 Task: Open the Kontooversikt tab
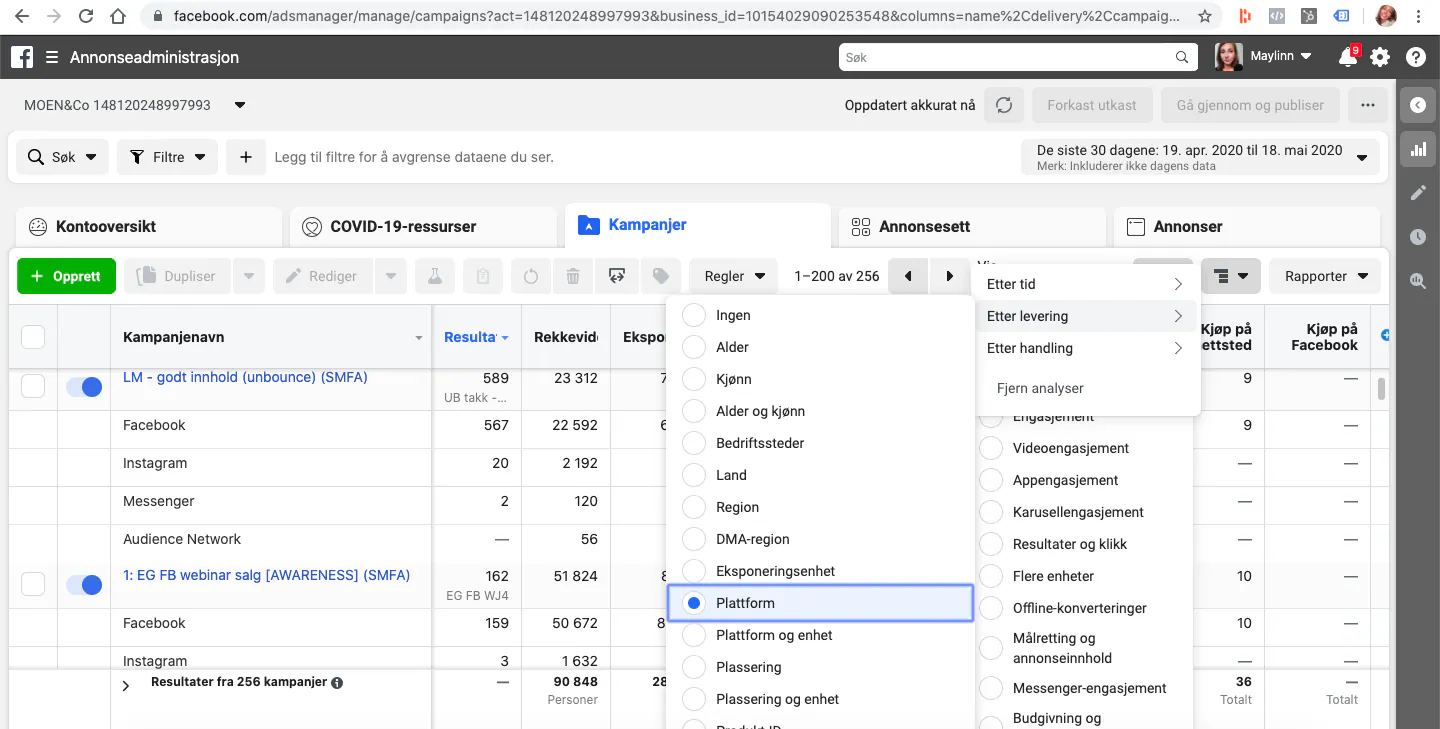coord(148,226)
